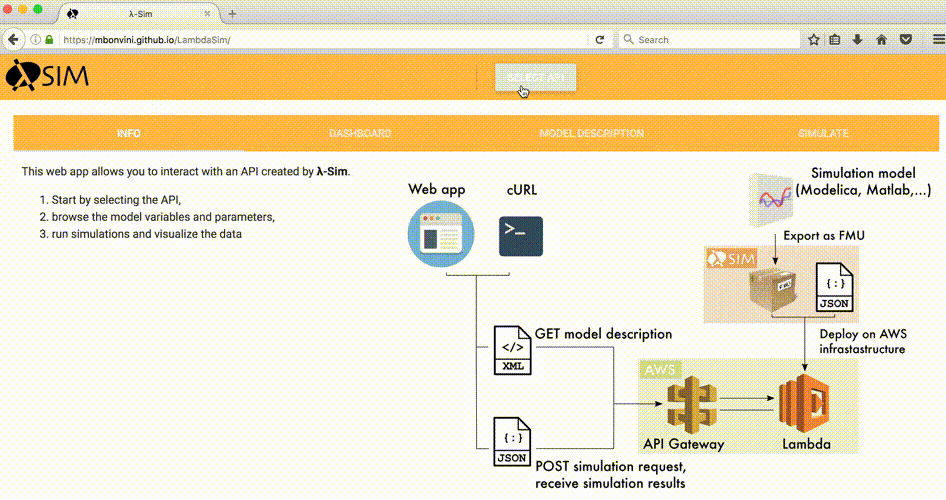Select the λ-Sim browser tab

pyautogui.click(x=139, y=14)
